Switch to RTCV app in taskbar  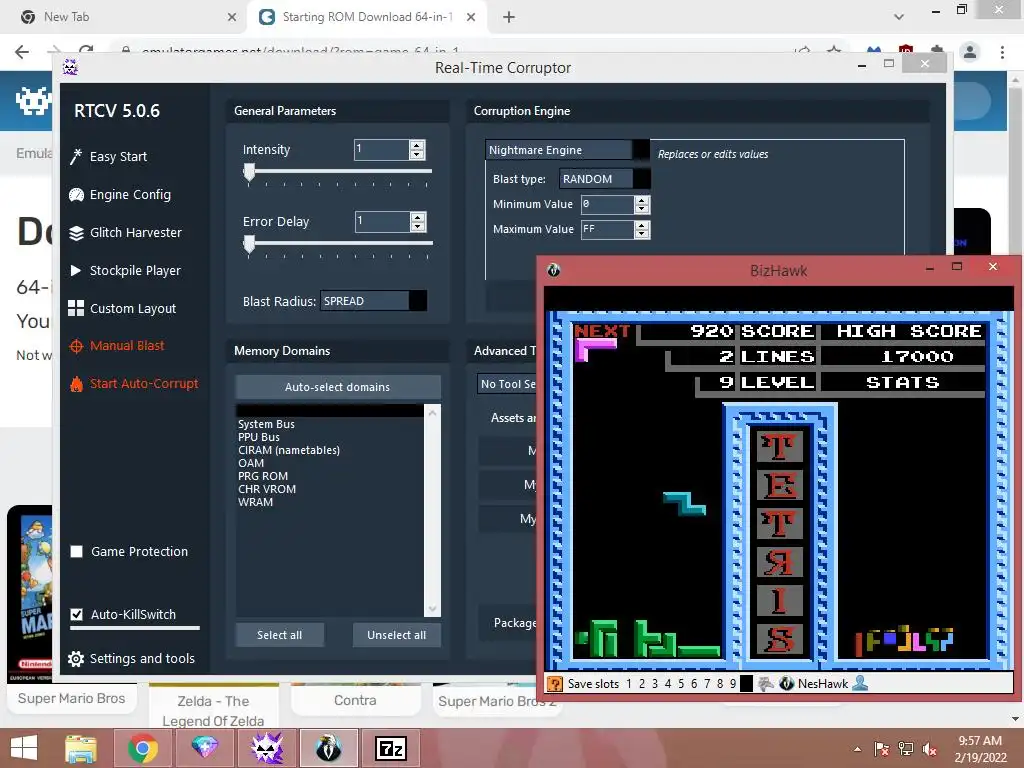tap(266, 748)
